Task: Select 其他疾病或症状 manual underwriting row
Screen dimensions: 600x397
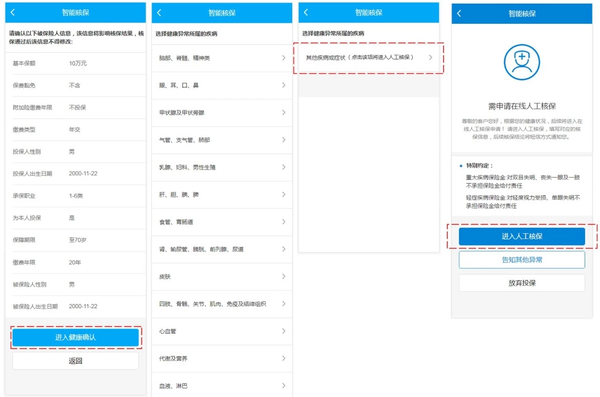Action: pyautogui.click(x=368, y=57)
